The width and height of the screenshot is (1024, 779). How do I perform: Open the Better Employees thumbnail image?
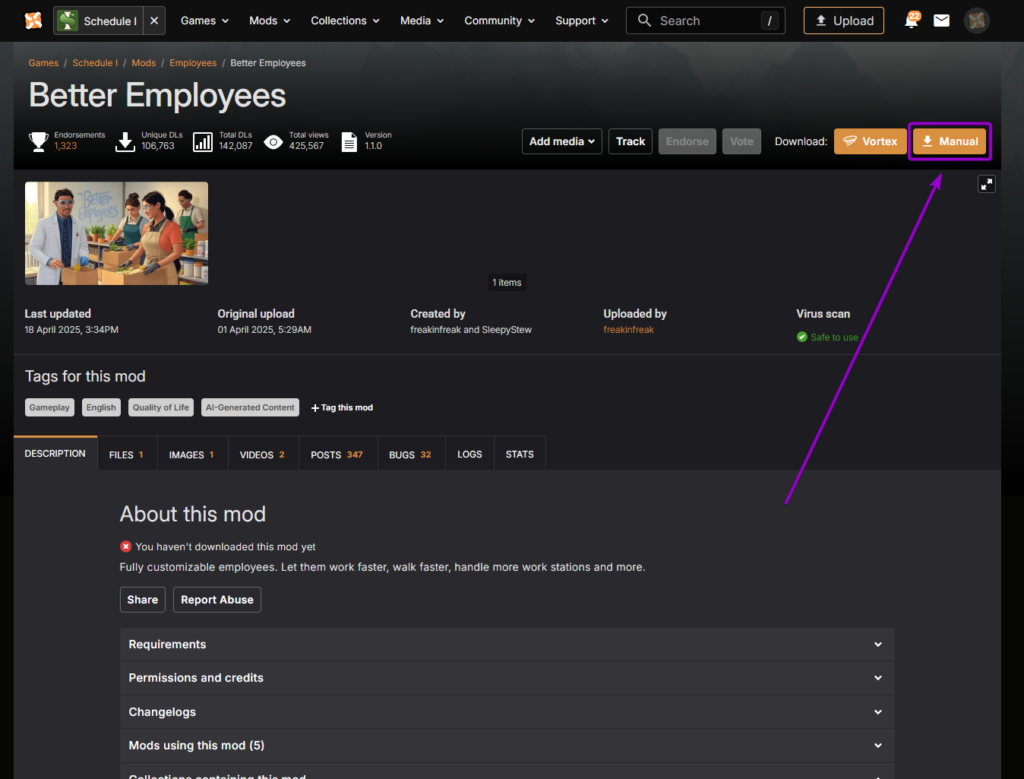click(116, 233)
